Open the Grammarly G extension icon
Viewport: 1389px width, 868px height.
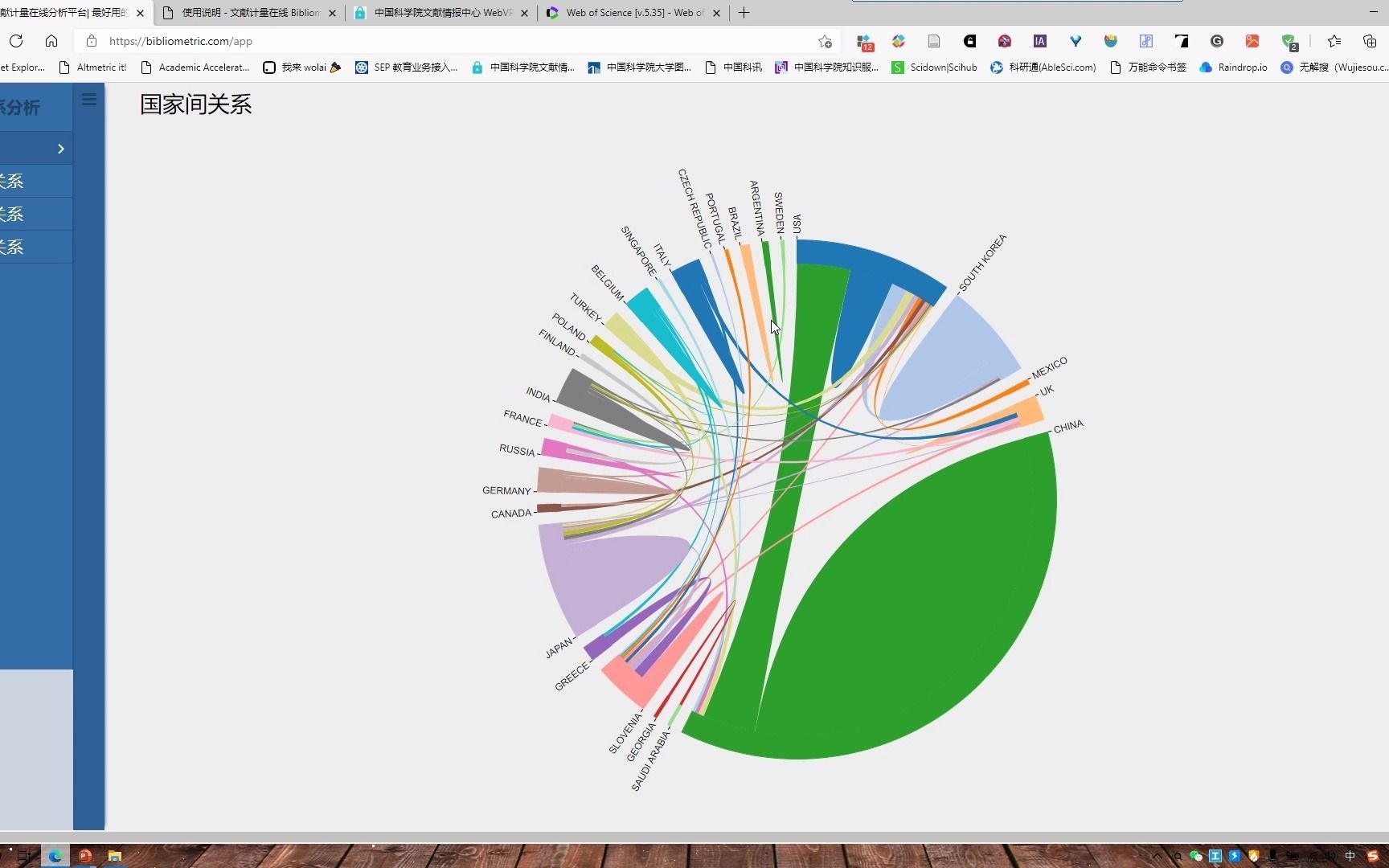pyautogui.click(x=1217, y=41)
